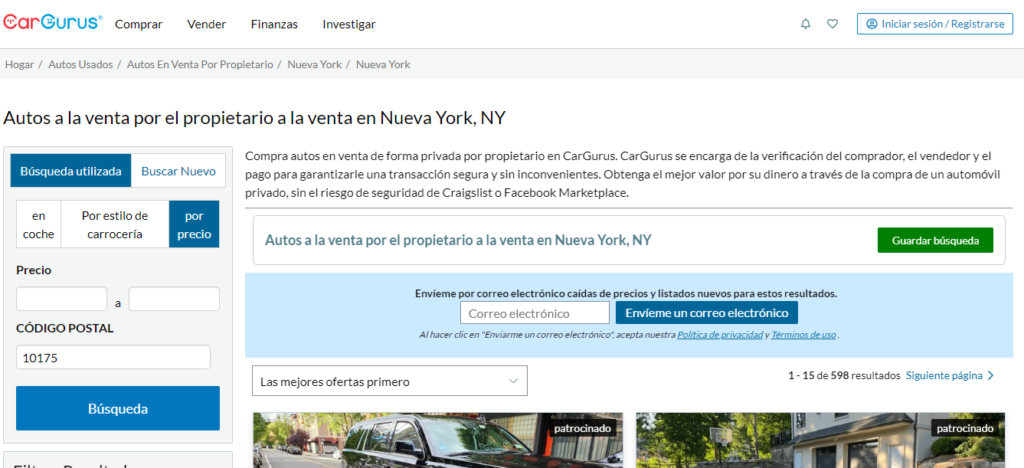The height and width of the screenshot is (468, 1024).
Task: Click '1 - 15 de 598 resultados' text
Action: pyautogui.click(x=844, y=375)
